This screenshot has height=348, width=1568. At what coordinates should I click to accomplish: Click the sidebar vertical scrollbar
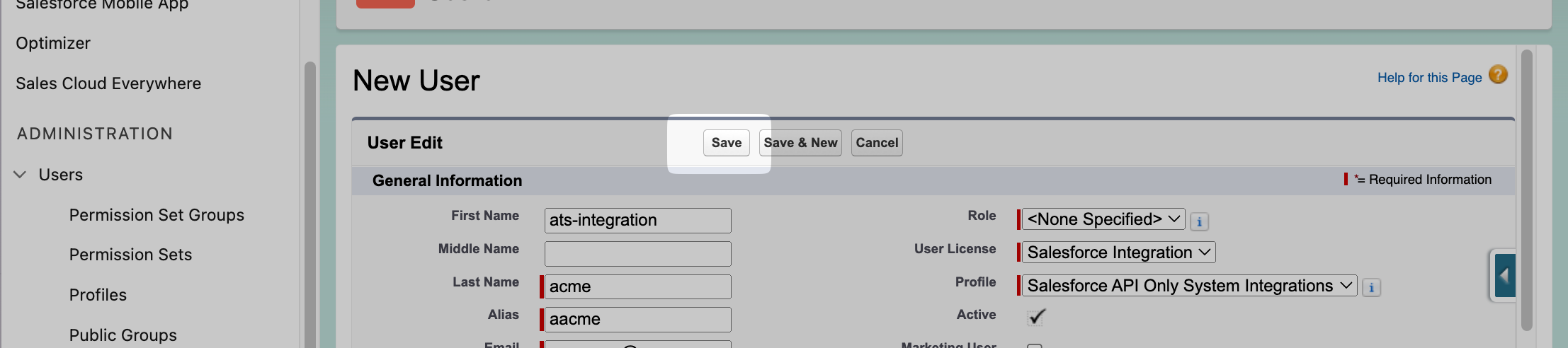309,205
